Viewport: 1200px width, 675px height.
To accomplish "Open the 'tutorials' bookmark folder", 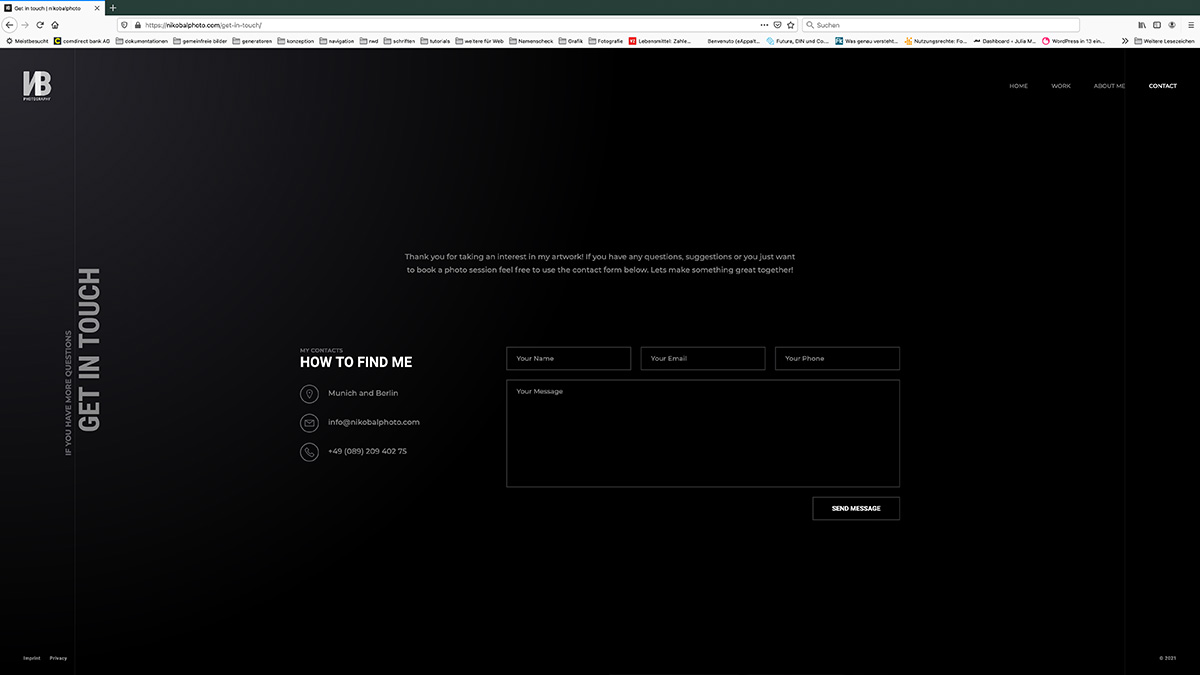I will (435, 41).
